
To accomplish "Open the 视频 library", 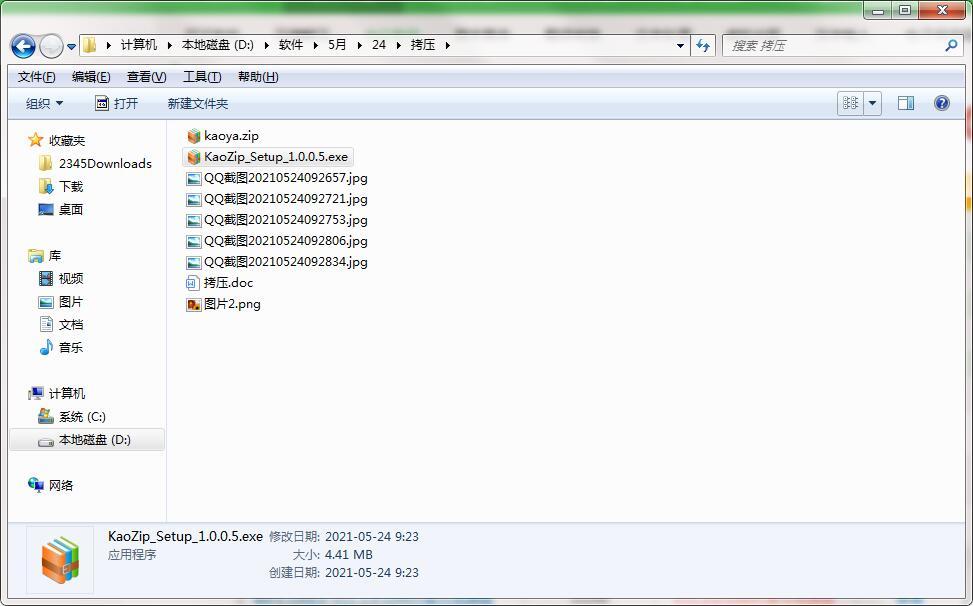I will 71,278.
